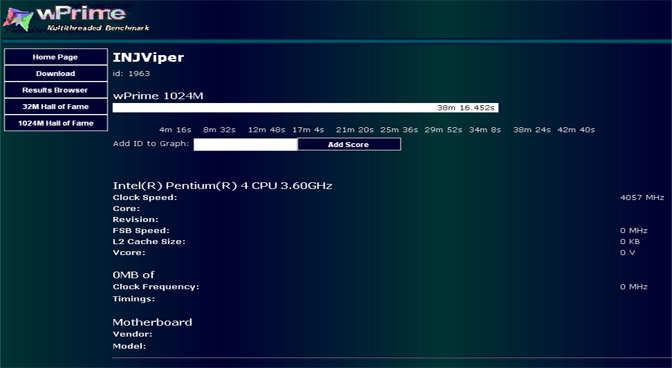Click the 21m 20s axis label
The height and width of the screenshot is (368, 672).
(x=354, y=130)
